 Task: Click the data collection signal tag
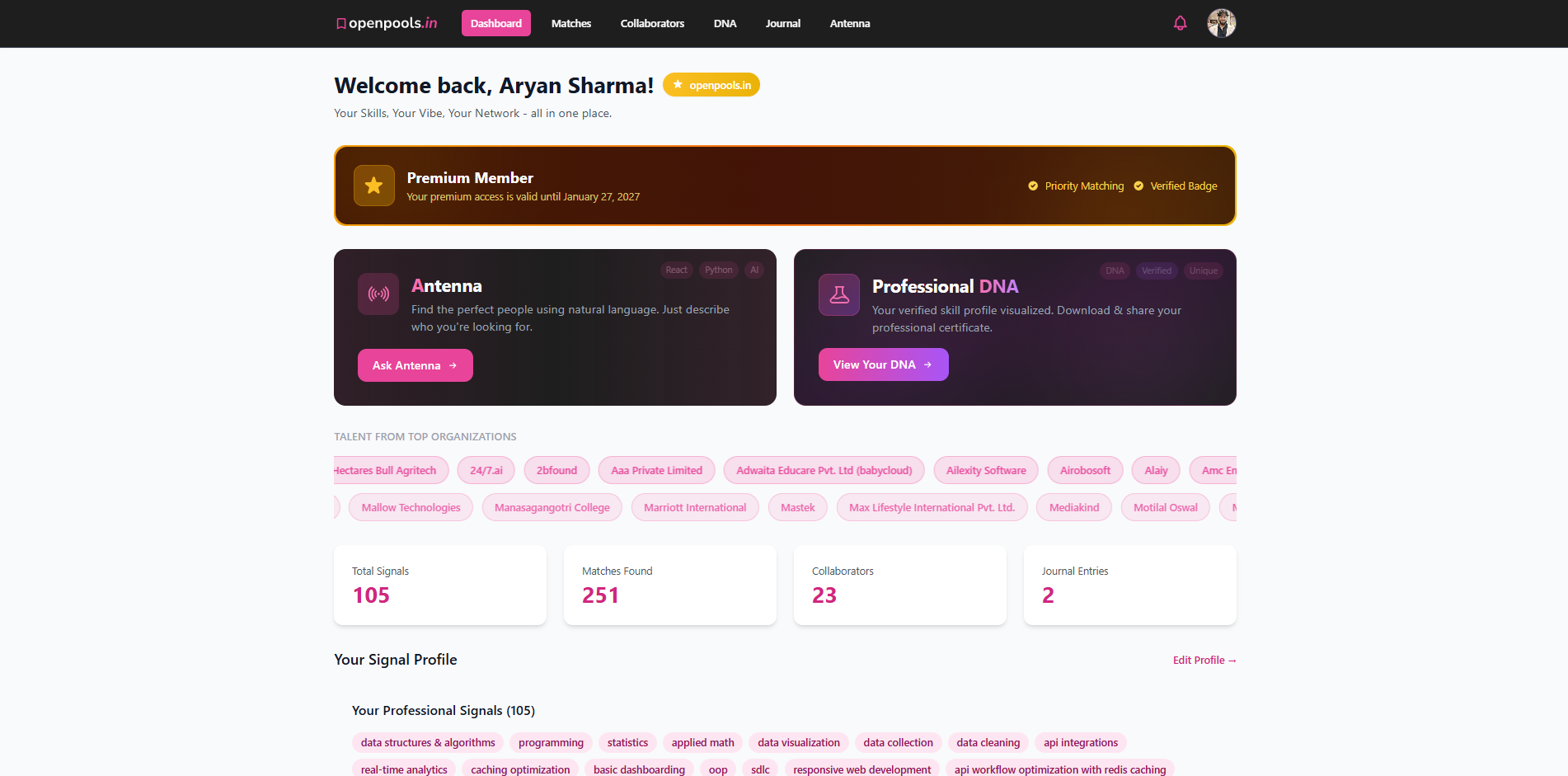899,743
